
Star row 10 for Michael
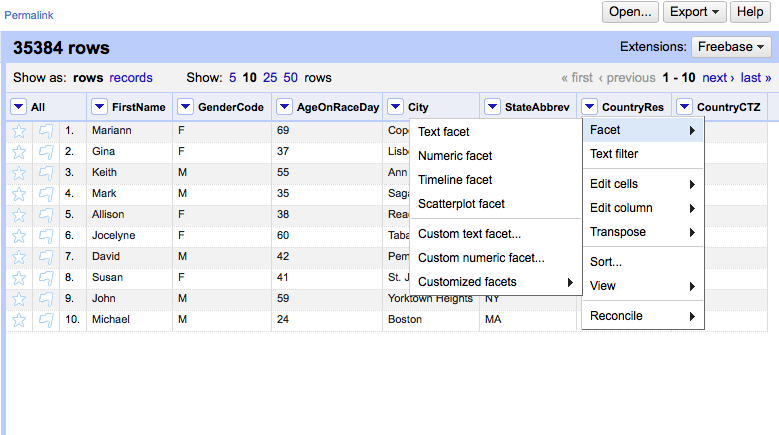tap(19, 320)
